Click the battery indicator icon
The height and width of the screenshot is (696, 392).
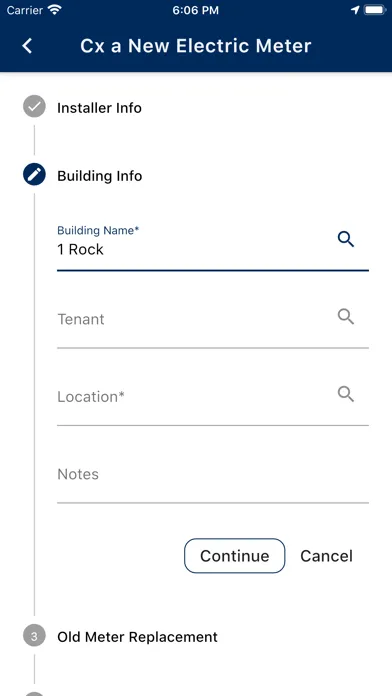coord(375,10)
